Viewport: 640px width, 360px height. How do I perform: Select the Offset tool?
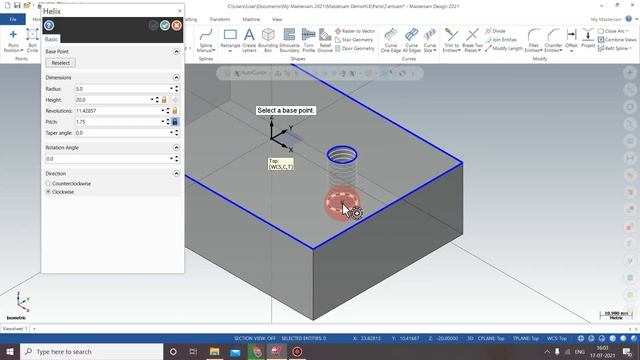pyautogui.click(x=571, y=40)
